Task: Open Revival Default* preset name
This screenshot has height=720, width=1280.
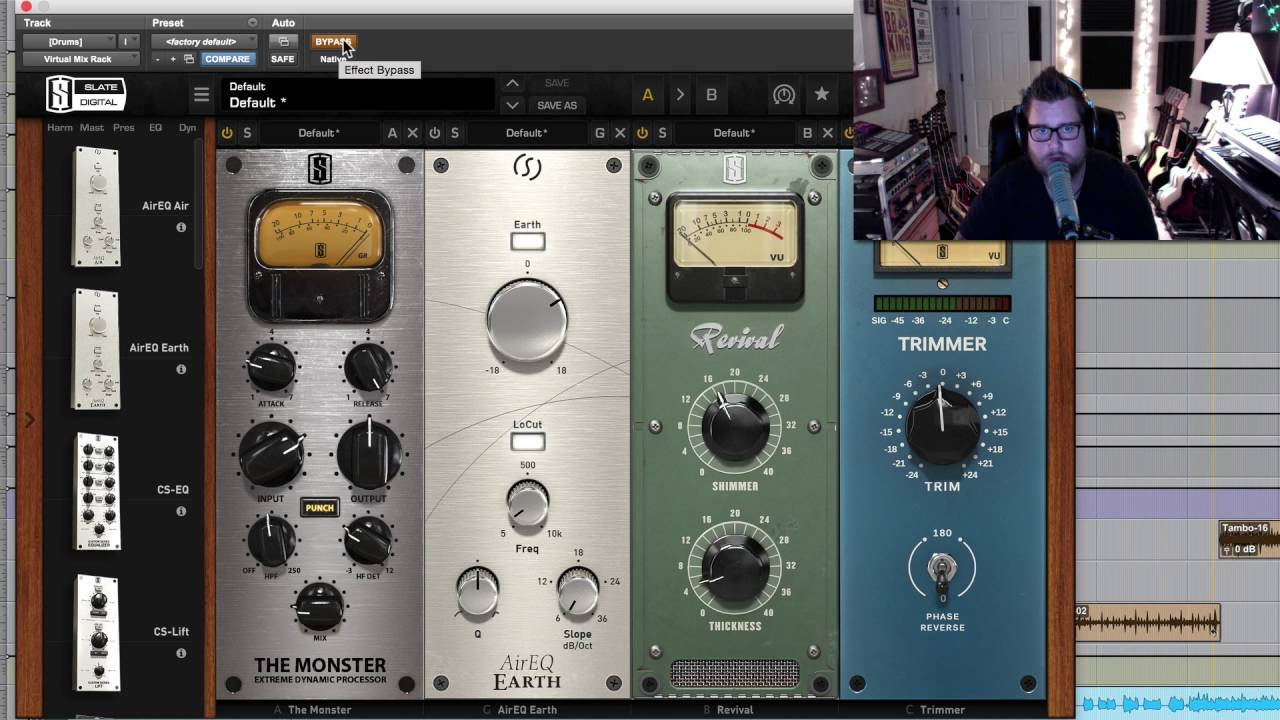Action: click(x=734, y=133)
